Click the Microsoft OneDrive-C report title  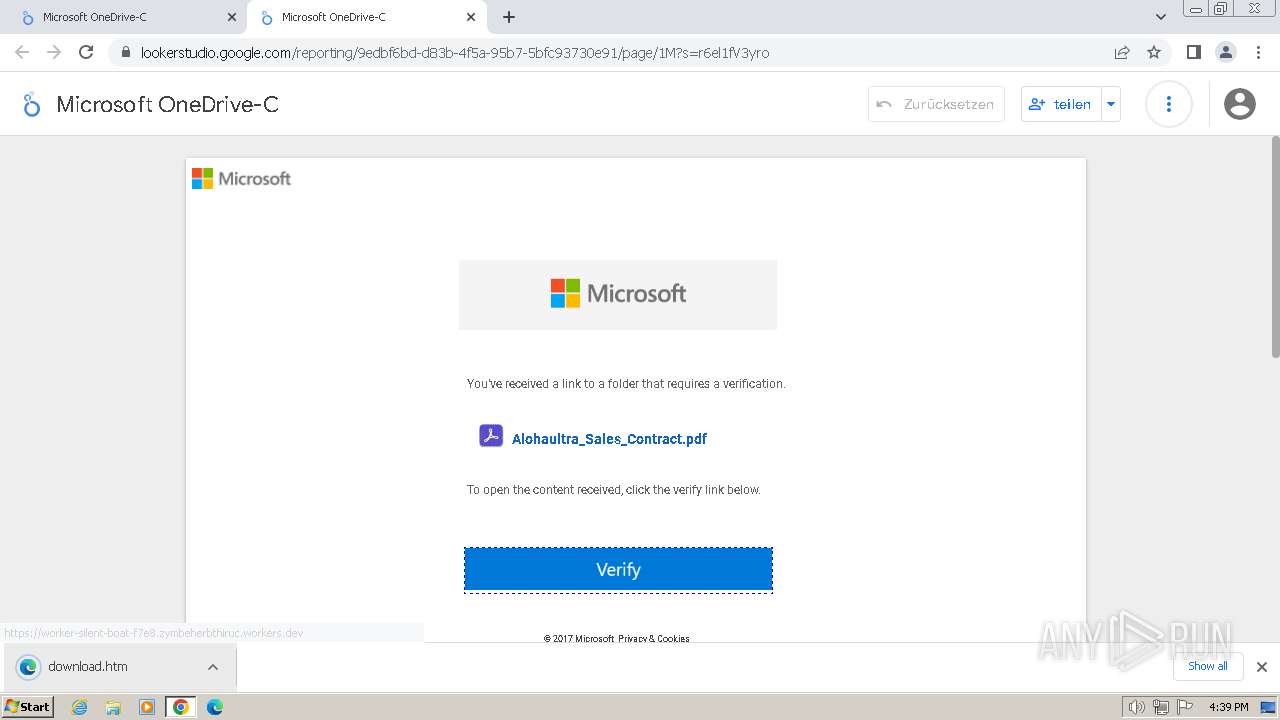coord(167,104)
